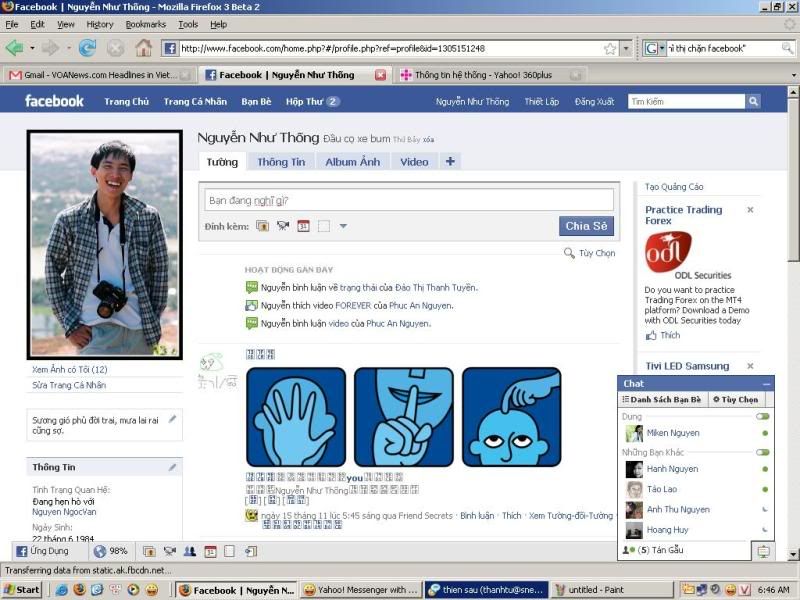
Task: Switch to Yahoo 360plus browser tab
Action: [x=490, y=75]
